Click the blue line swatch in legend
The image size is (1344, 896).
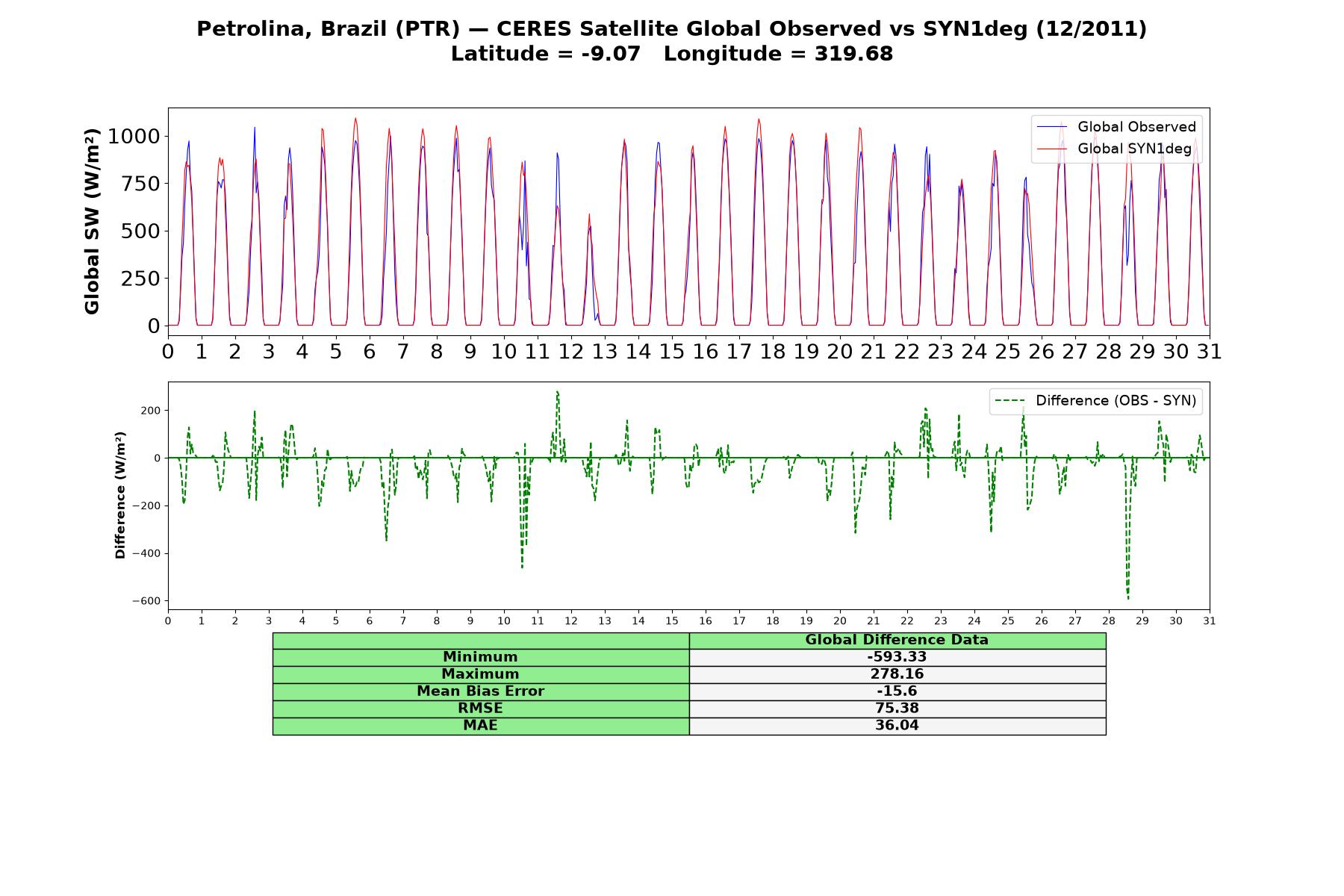tap(1053, 127)
